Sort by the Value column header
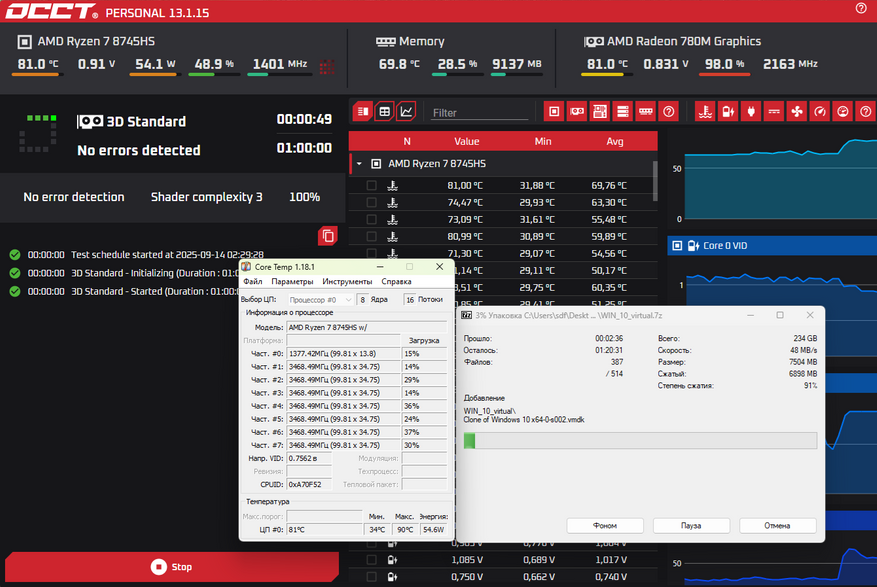Image resolution: width=877 pixels, height=587 pixels. pos(466,141)
